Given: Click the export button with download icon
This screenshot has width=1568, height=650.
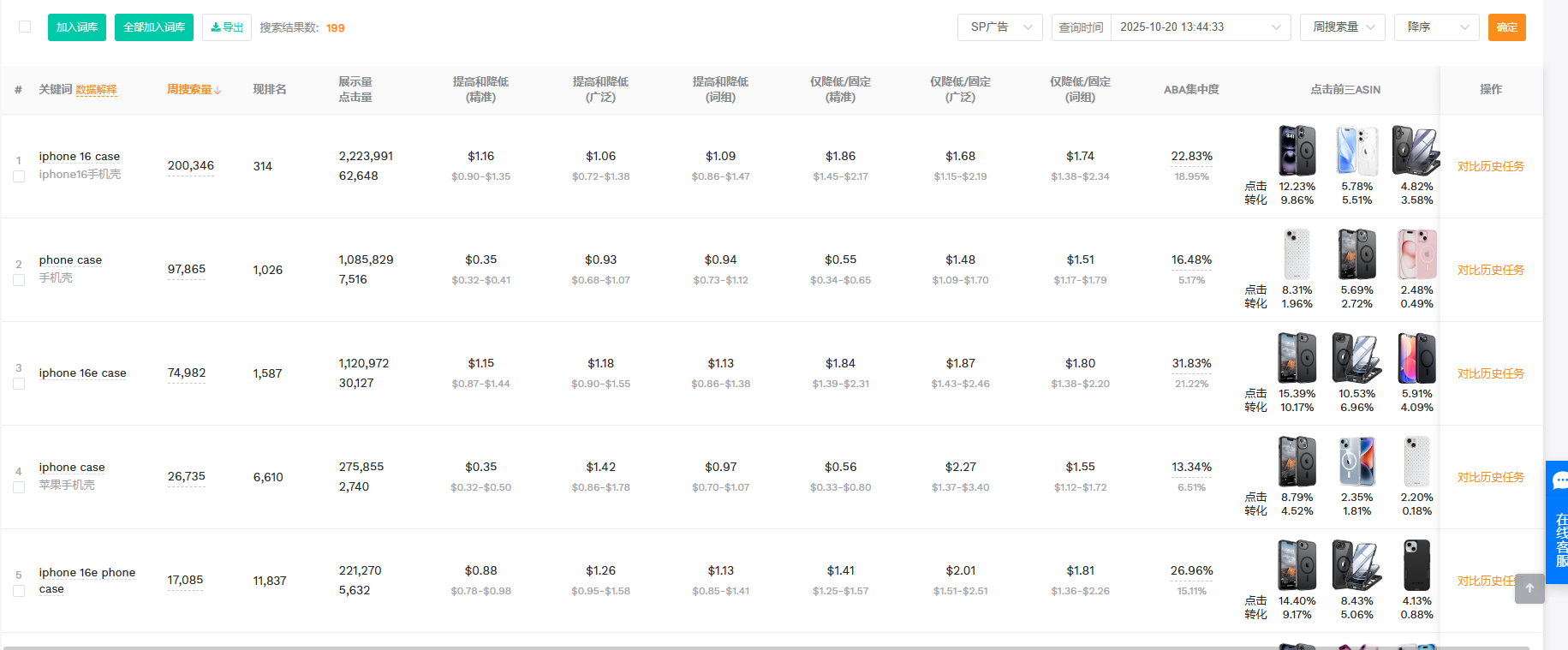Looking at the screenshot, I should click(227, 27).
